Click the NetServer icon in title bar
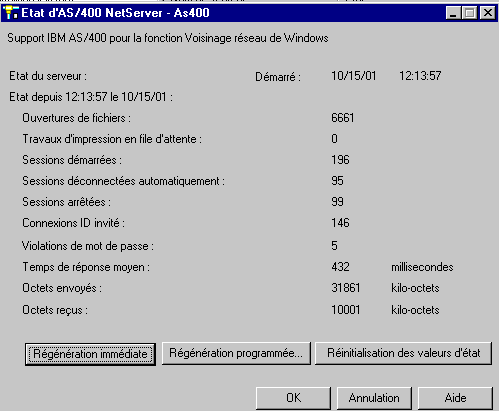The image size is (499, 411). 11,13
